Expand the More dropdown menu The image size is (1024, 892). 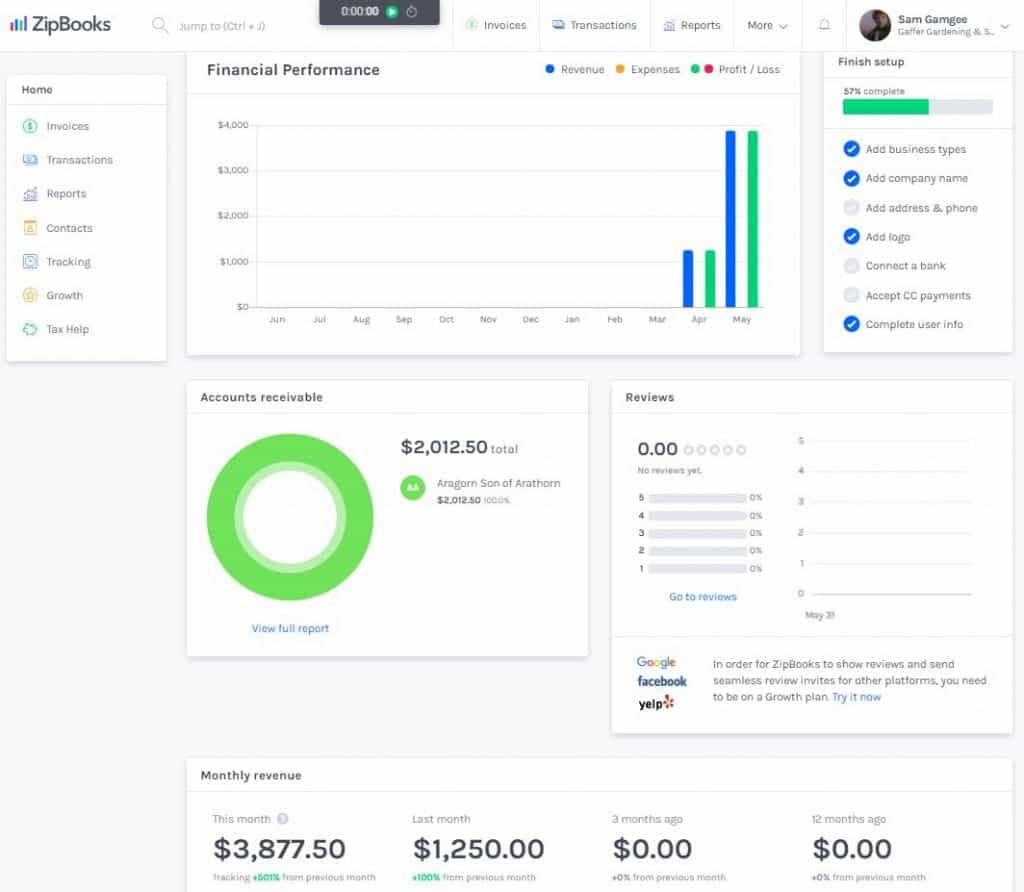767,25
